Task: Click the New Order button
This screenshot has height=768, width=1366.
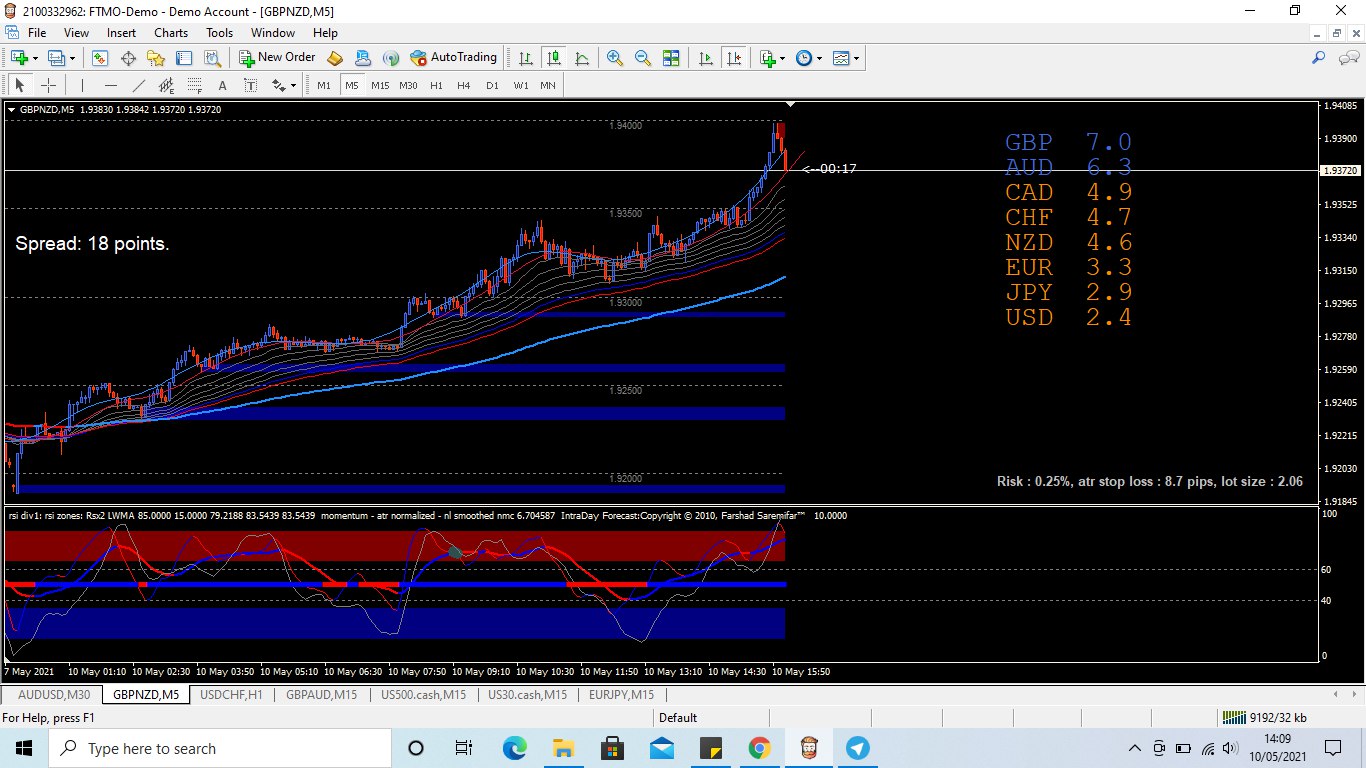Action: click(x=277, y=58)
